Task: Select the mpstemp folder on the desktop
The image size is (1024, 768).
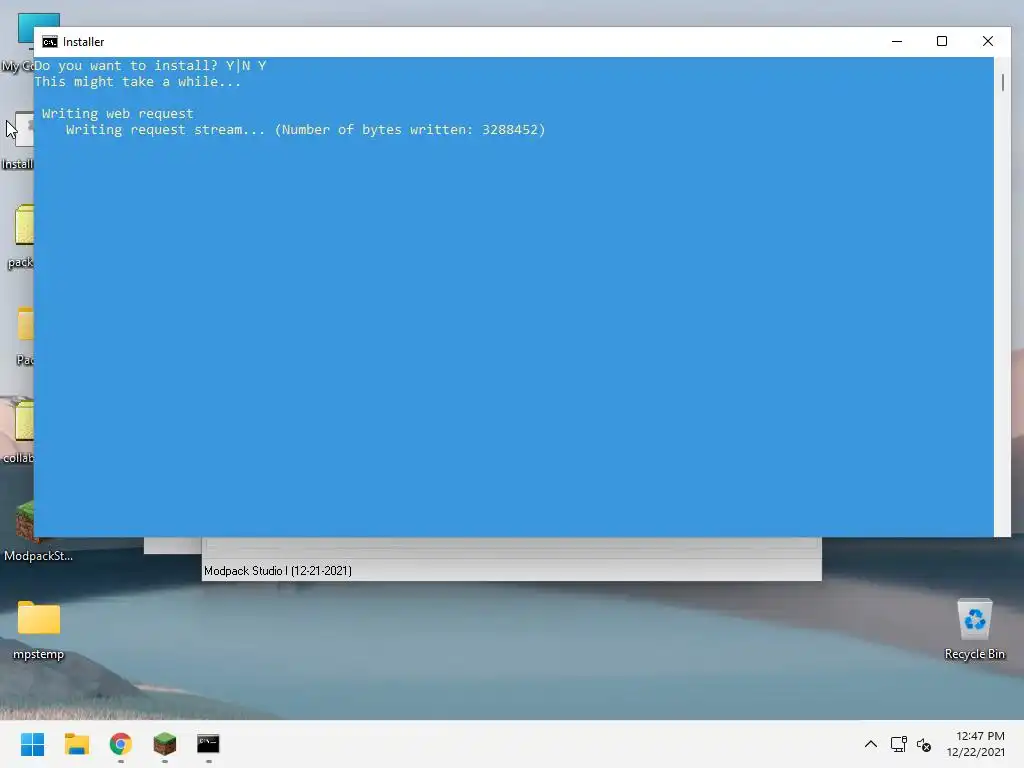Action: [39, 630]
